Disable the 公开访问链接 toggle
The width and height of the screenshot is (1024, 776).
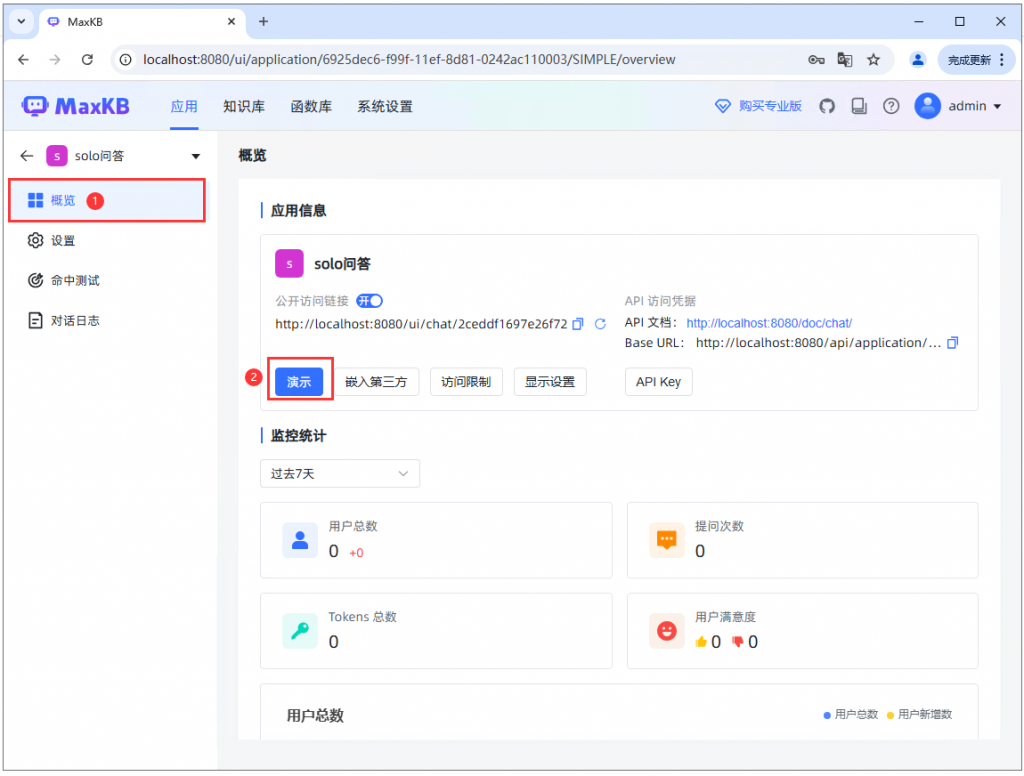(x=368, y=300)
